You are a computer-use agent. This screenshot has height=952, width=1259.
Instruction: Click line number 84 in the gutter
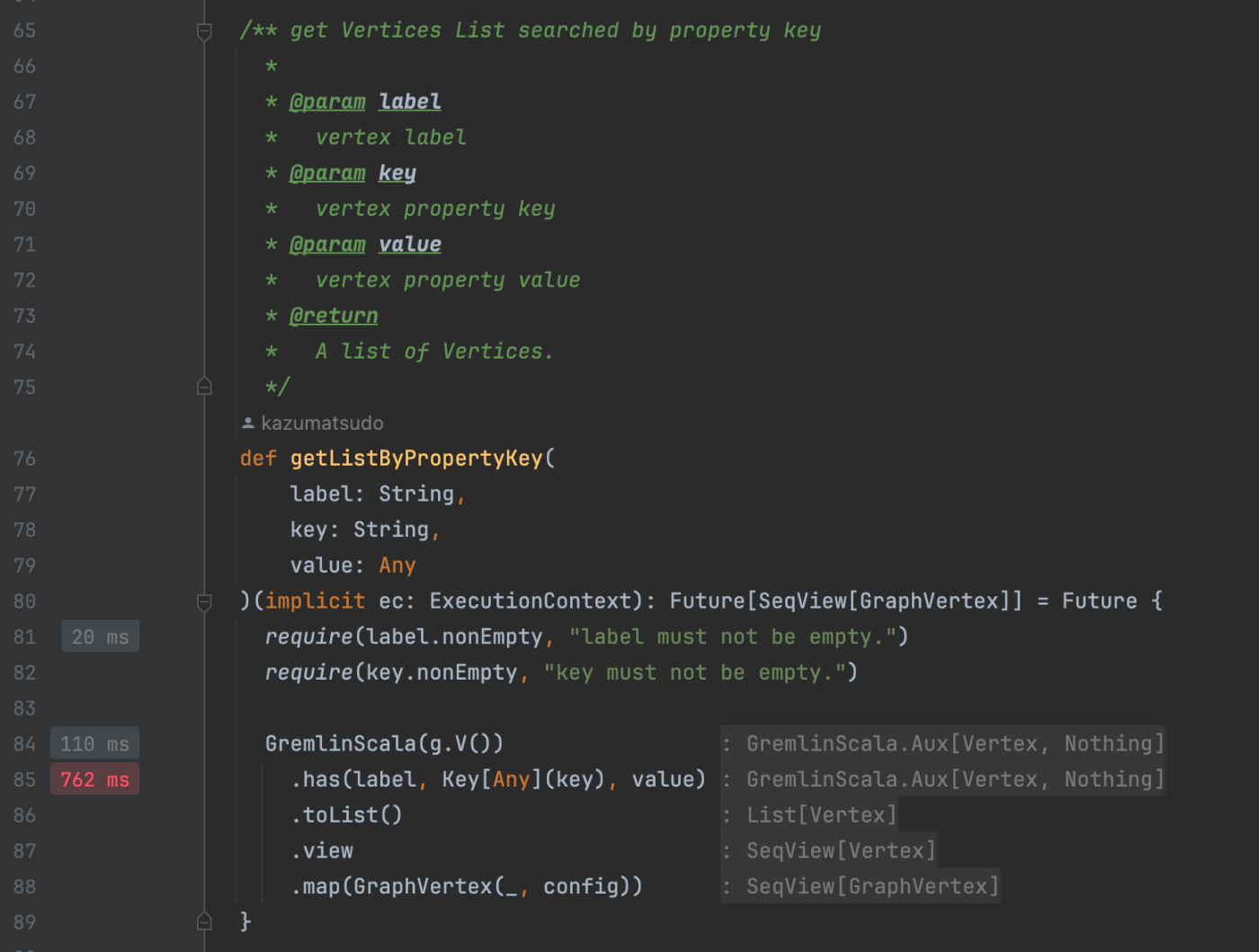coord(24,744)
